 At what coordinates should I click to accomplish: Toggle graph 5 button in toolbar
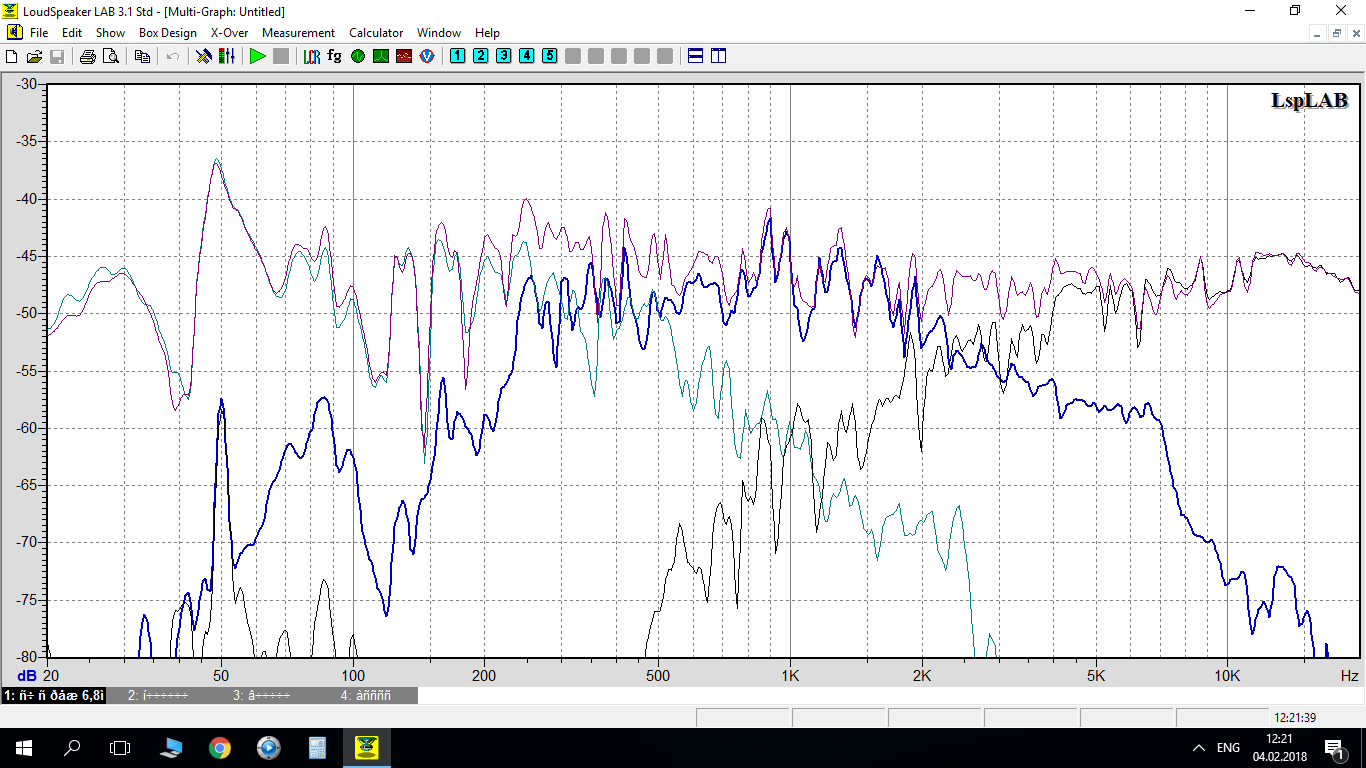point(550,57)
